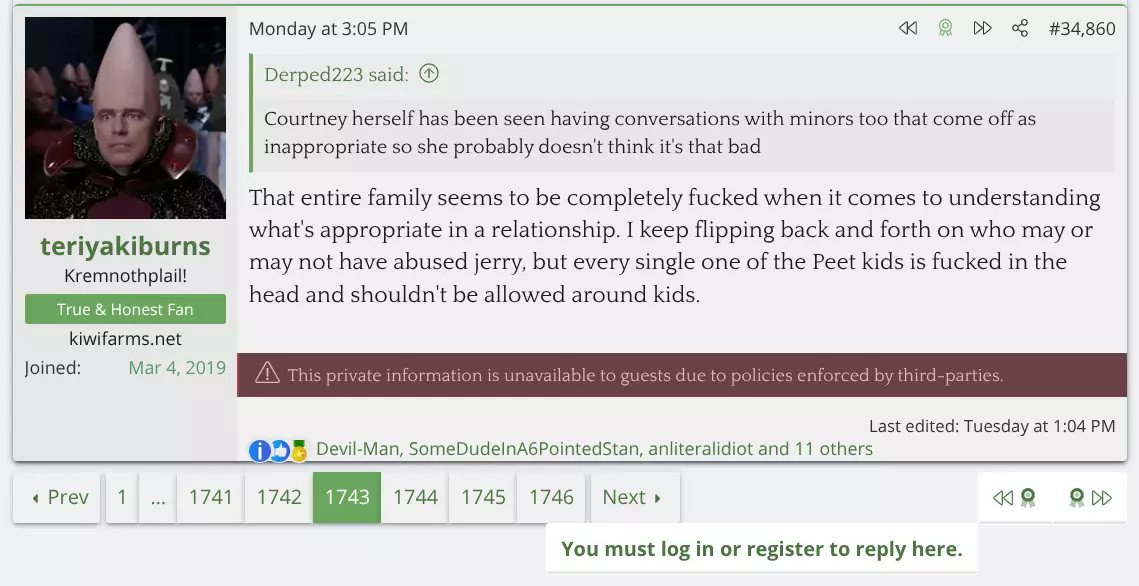Go to the Prev page
This screenshot has height=586, width=1139.
point(59,497)
